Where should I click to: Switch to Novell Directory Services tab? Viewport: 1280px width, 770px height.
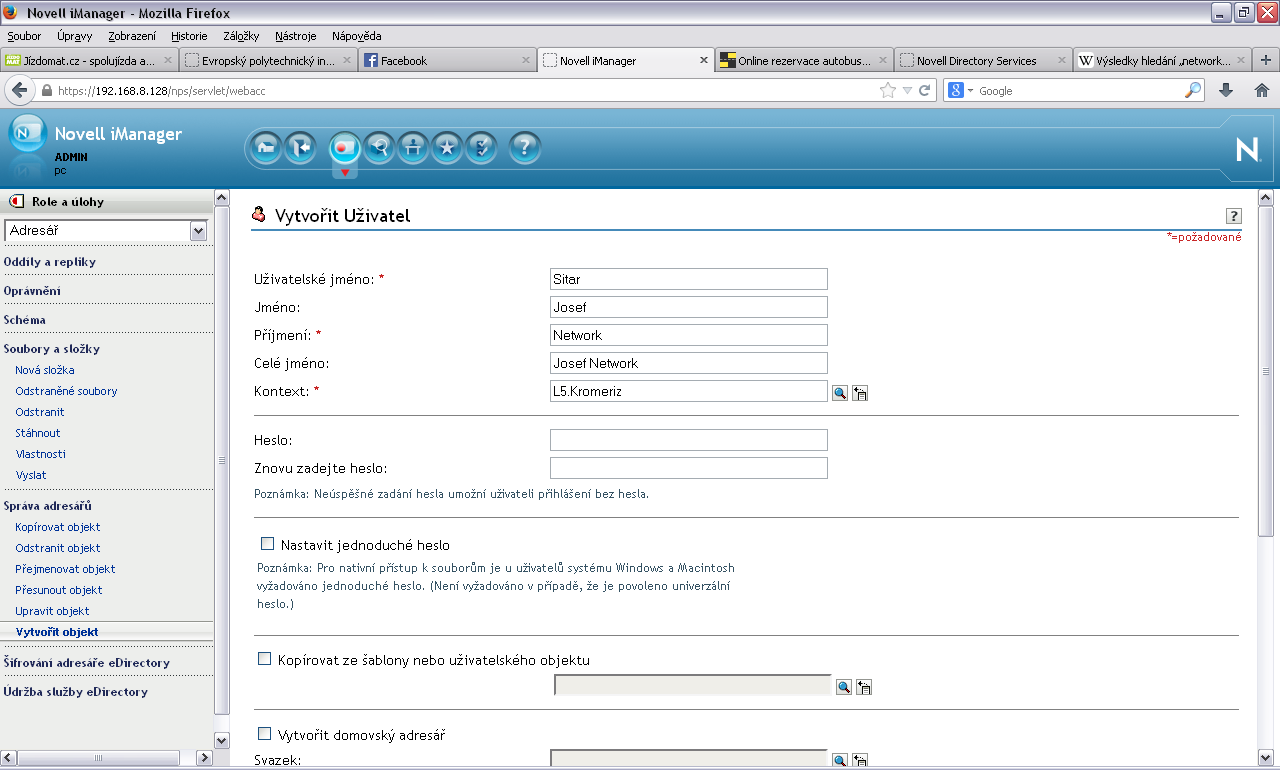click(x=983, y=60)
